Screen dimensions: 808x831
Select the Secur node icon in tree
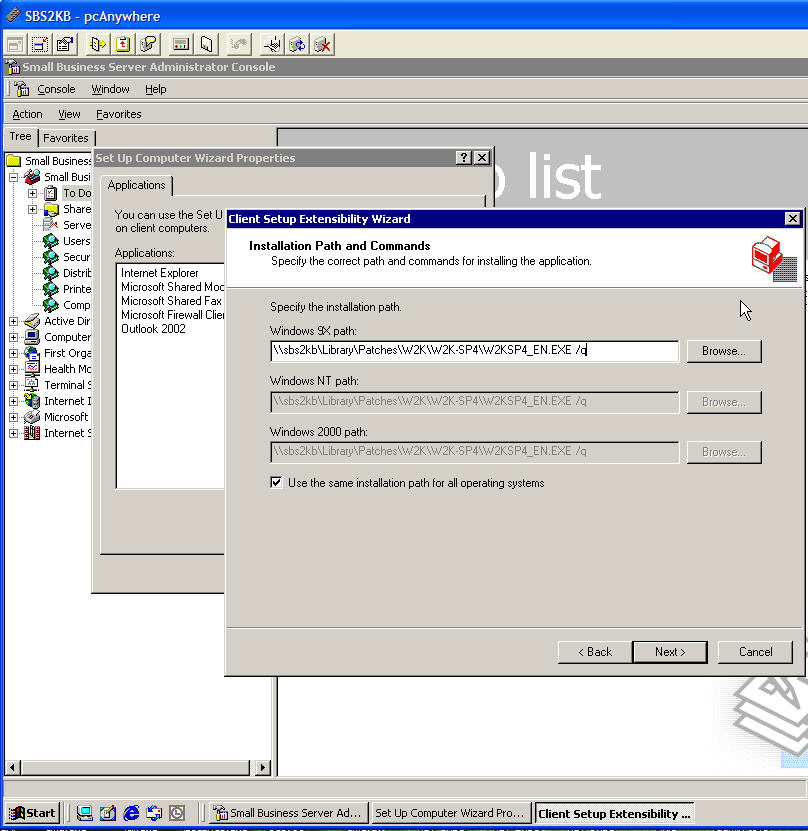pos(51,257)
